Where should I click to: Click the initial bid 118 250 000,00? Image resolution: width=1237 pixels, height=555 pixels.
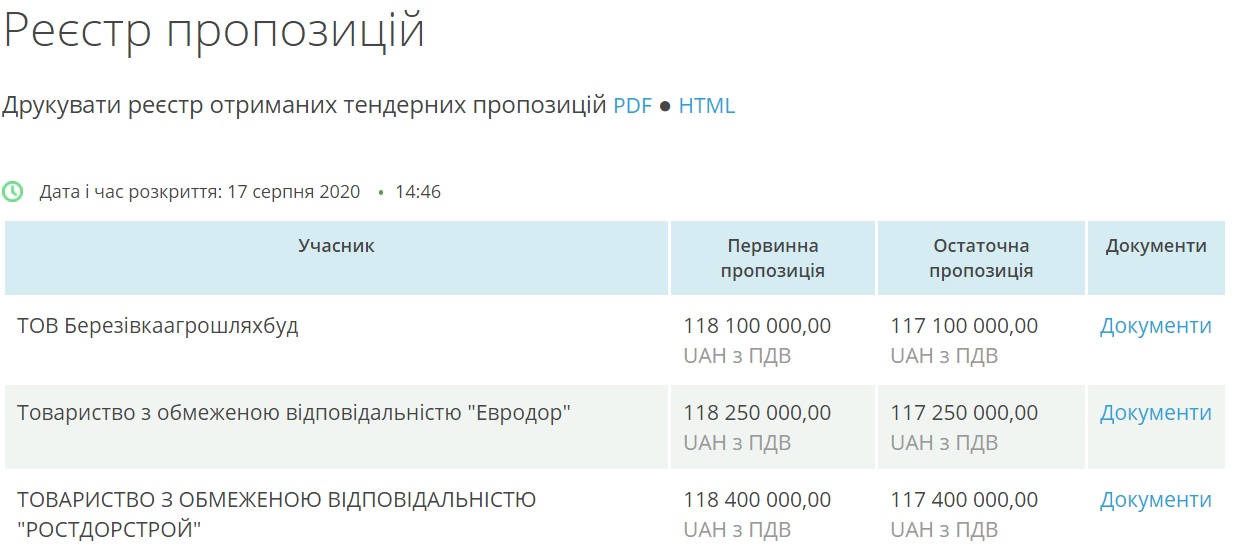757,413
